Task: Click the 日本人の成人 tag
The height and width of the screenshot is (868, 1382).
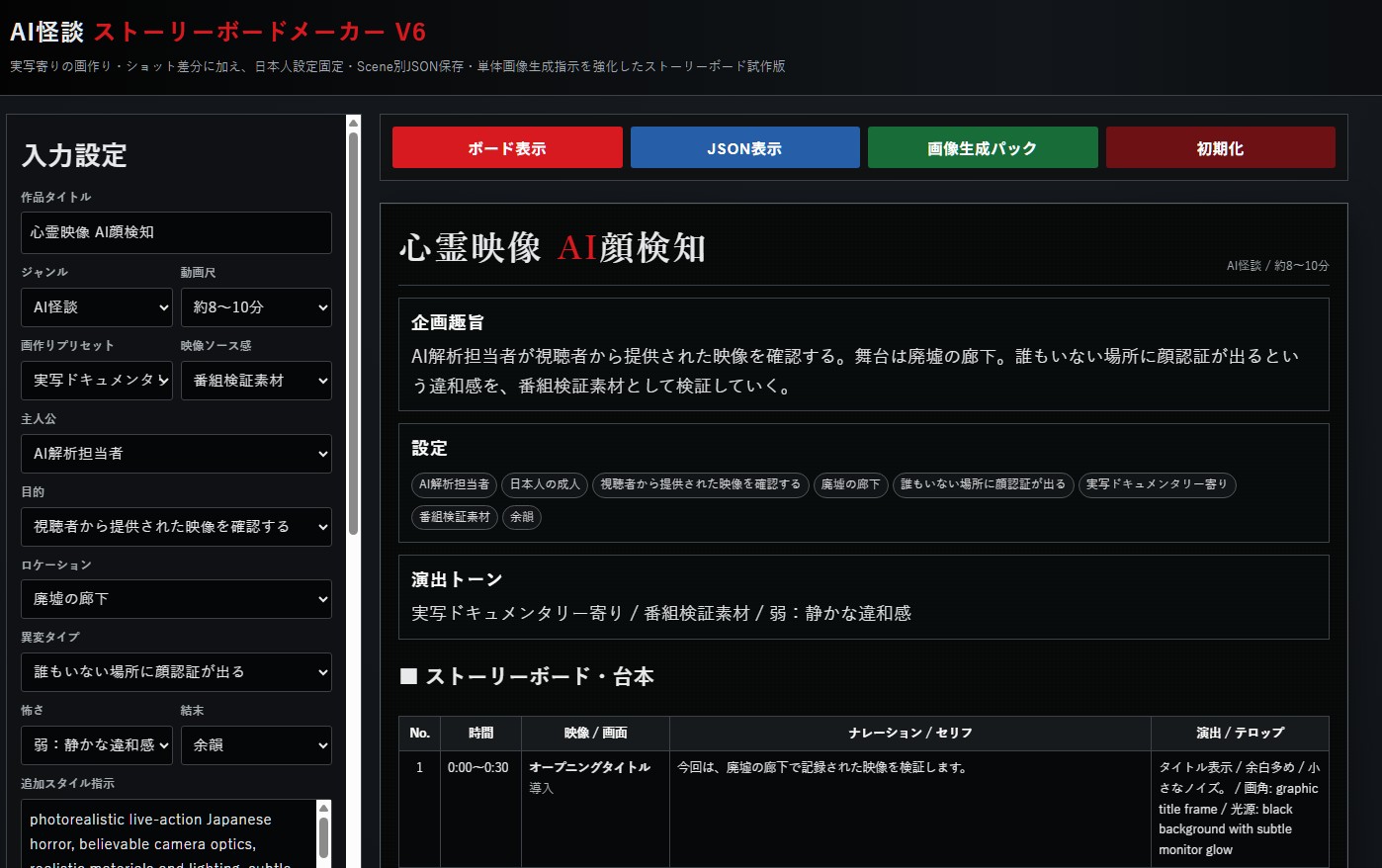Action: point(545,484)
